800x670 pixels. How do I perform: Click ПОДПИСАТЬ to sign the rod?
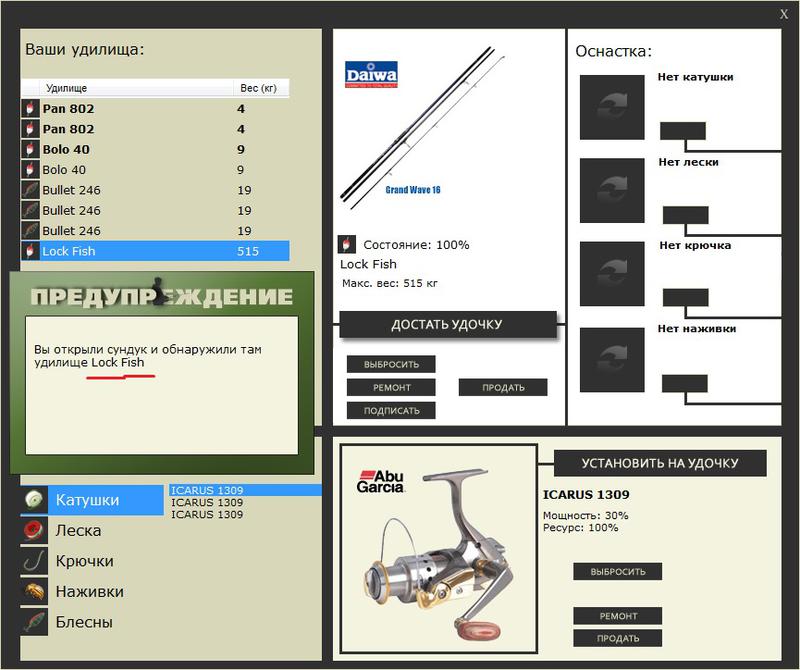click(x=391, y=410)
